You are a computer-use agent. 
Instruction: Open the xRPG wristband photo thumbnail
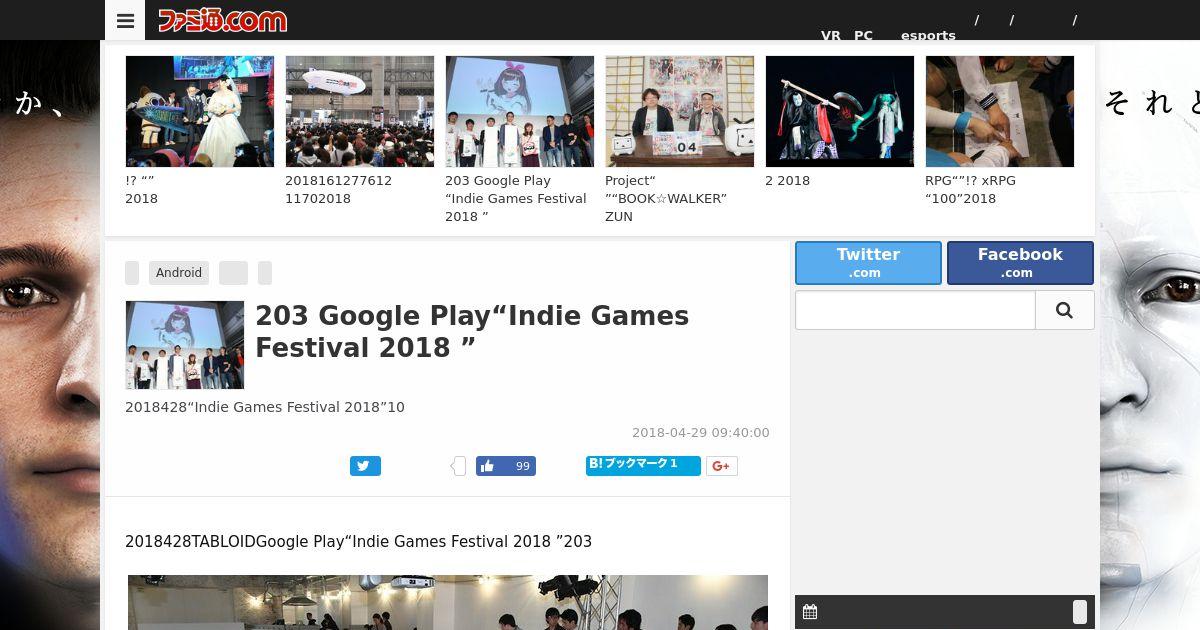pos(999,111)
